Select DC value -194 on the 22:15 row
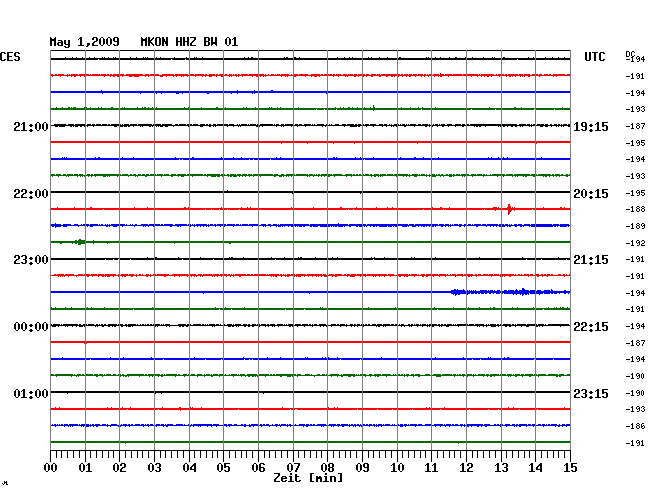Image resolution: width=650 pixels, height=494 pixels. [x=635, y=326]
